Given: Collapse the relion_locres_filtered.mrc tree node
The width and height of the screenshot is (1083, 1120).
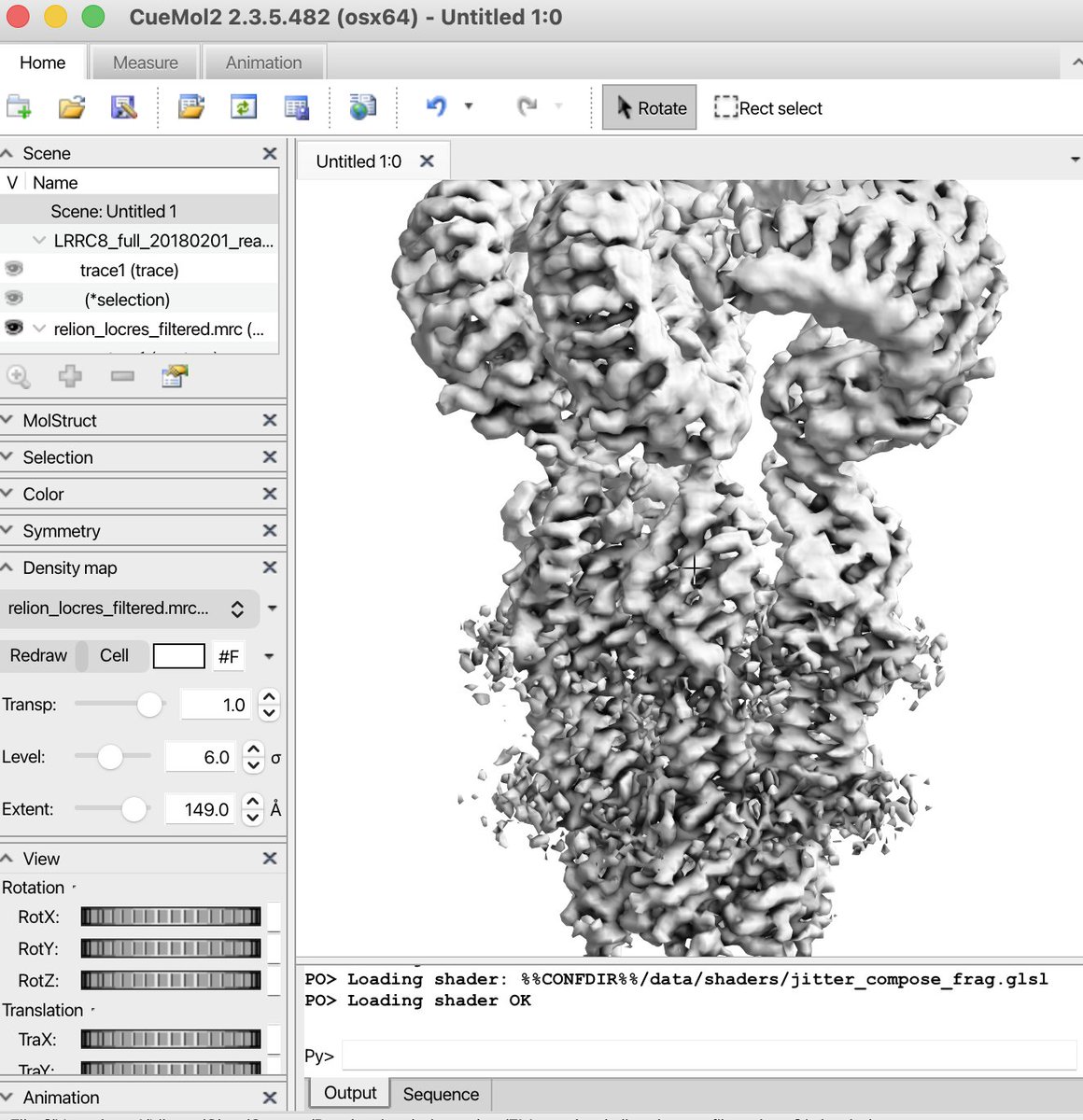Looking at the screenshot, I should tap(39, 328).
